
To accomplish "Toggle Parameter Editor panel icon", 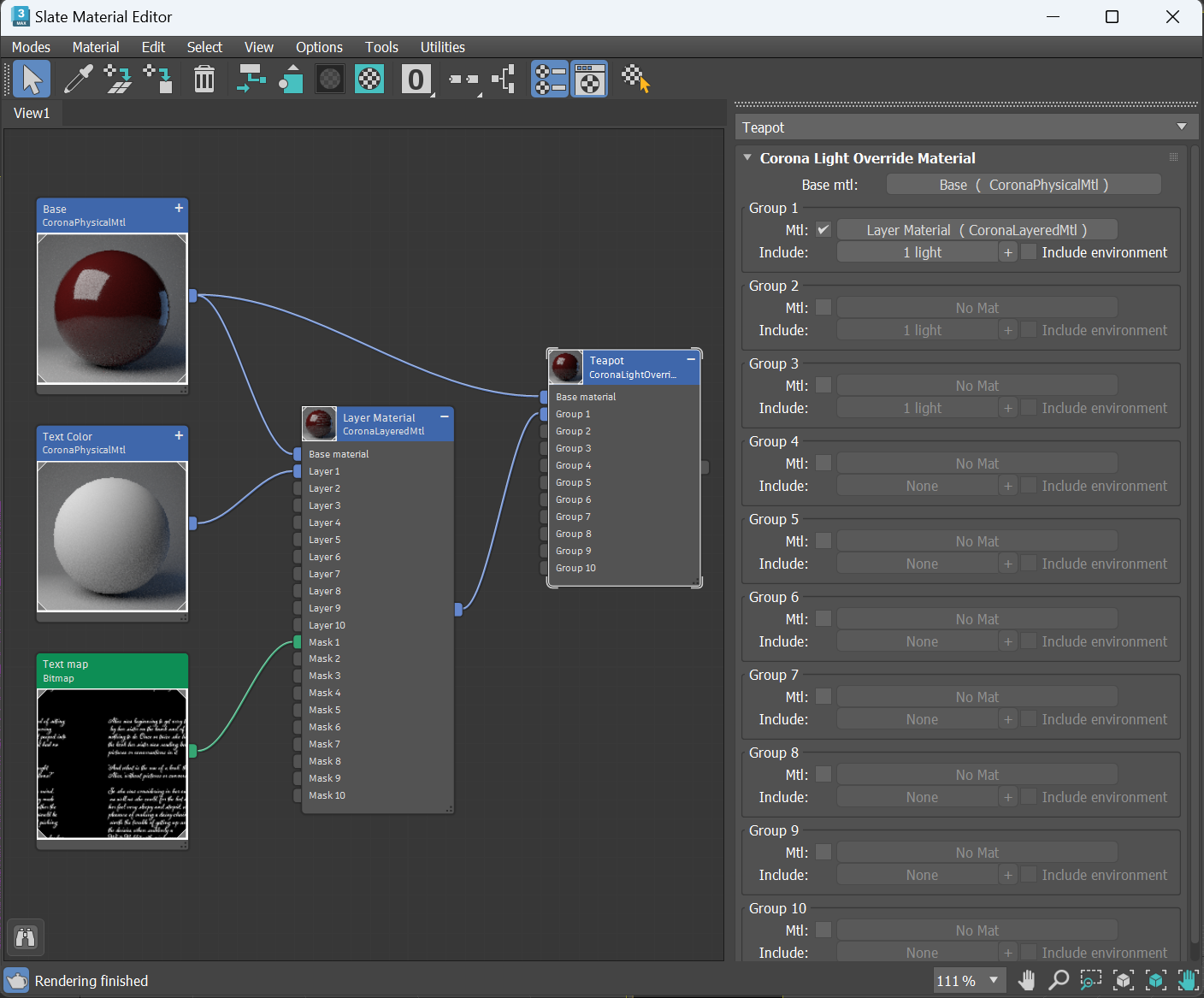I will click(589, 80).
